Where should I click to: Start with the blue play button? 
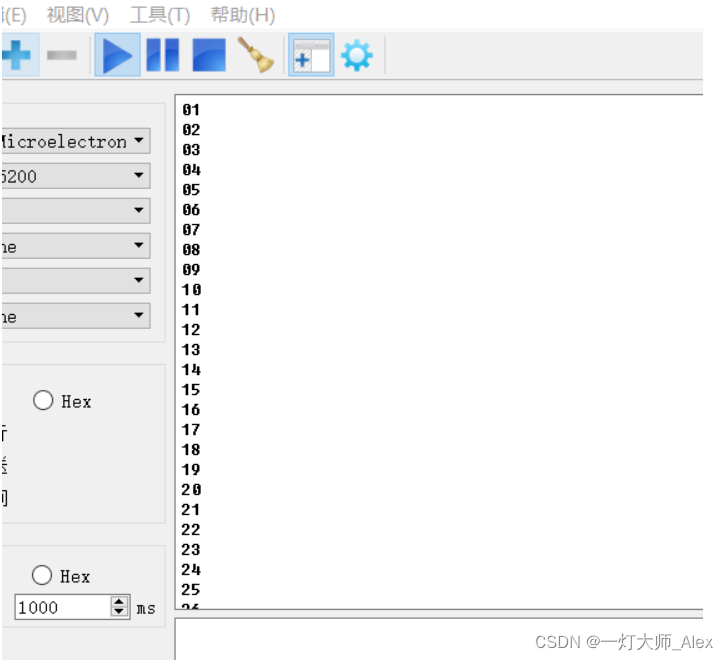(x=117, y=55)
